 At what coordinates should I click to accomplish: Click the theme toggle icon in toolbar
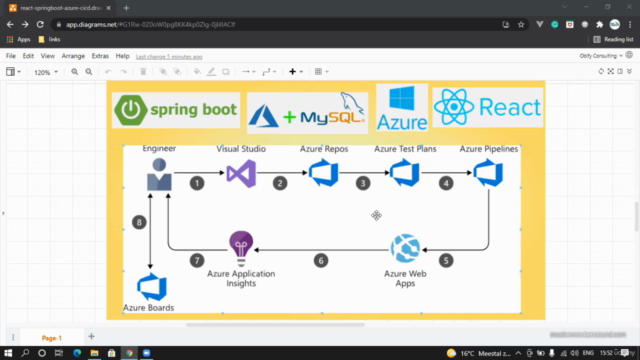click(x=601, y=71)
